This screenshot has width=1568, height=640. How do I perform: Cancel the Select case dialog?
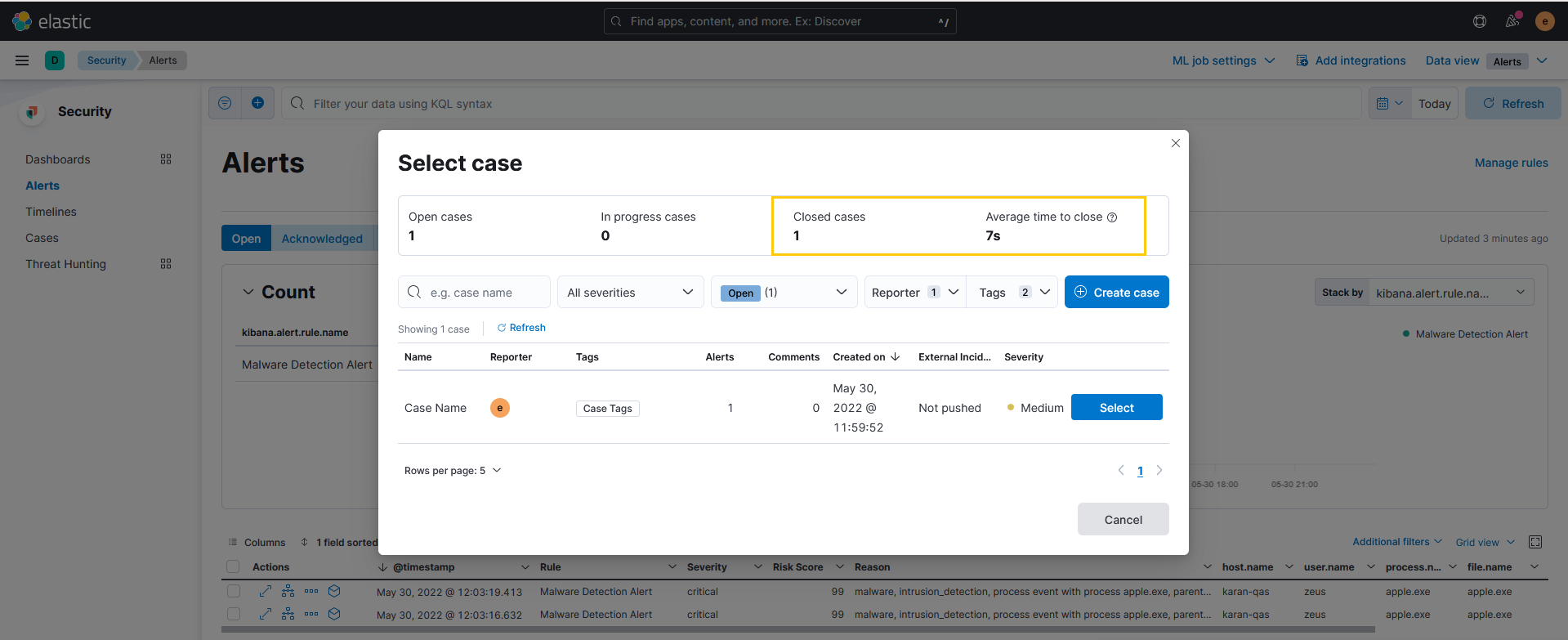pos(1123,519)
